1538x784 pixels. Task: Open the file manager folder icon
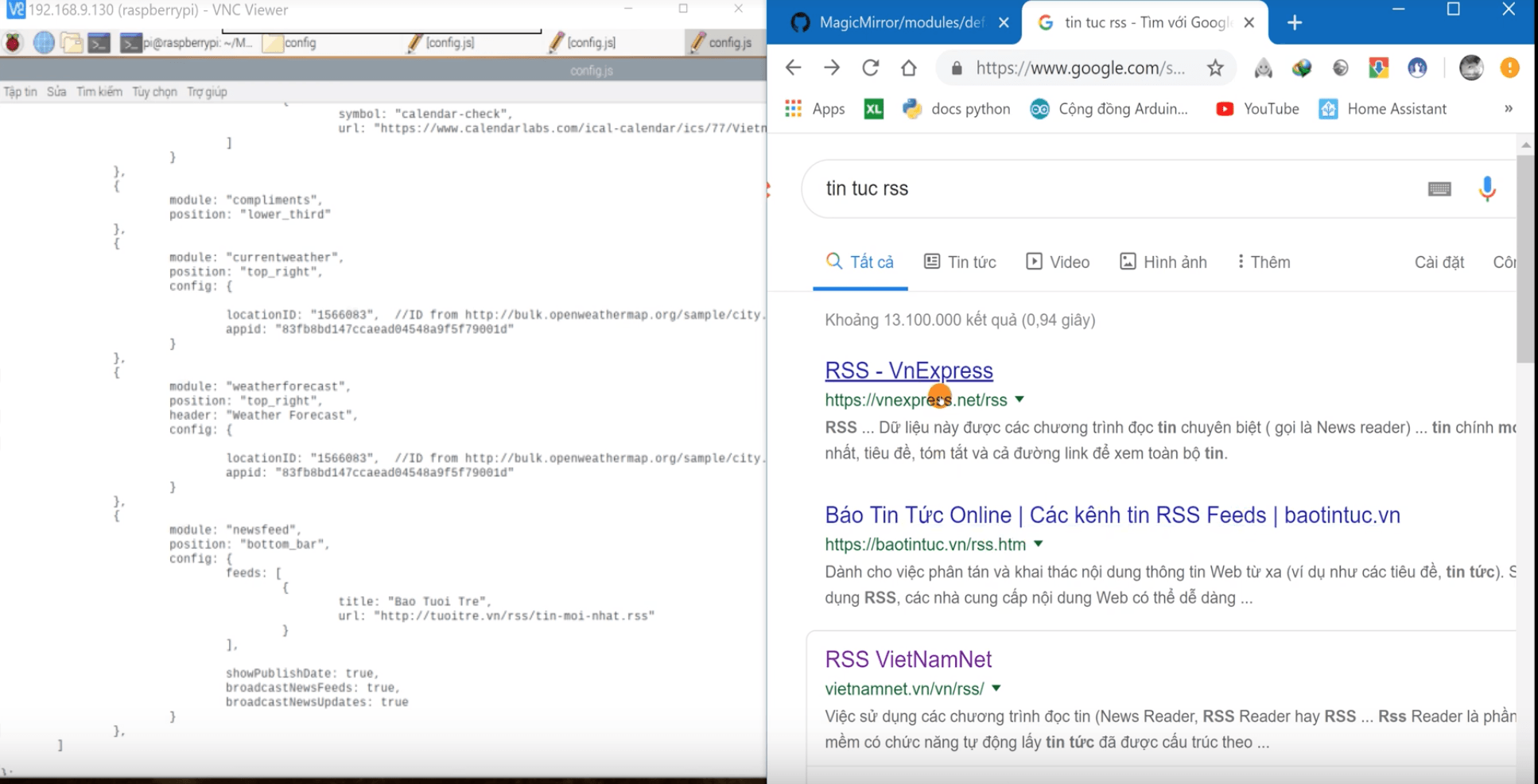(72, 43)
